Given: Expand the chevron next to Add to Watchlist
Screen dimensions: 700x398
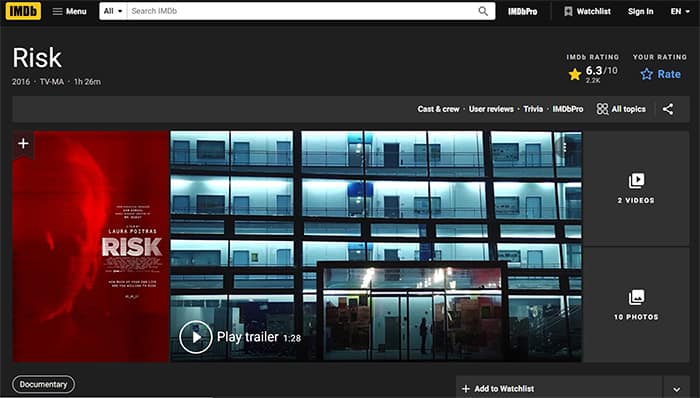Looking at the screenshot, I should point(677,389).
